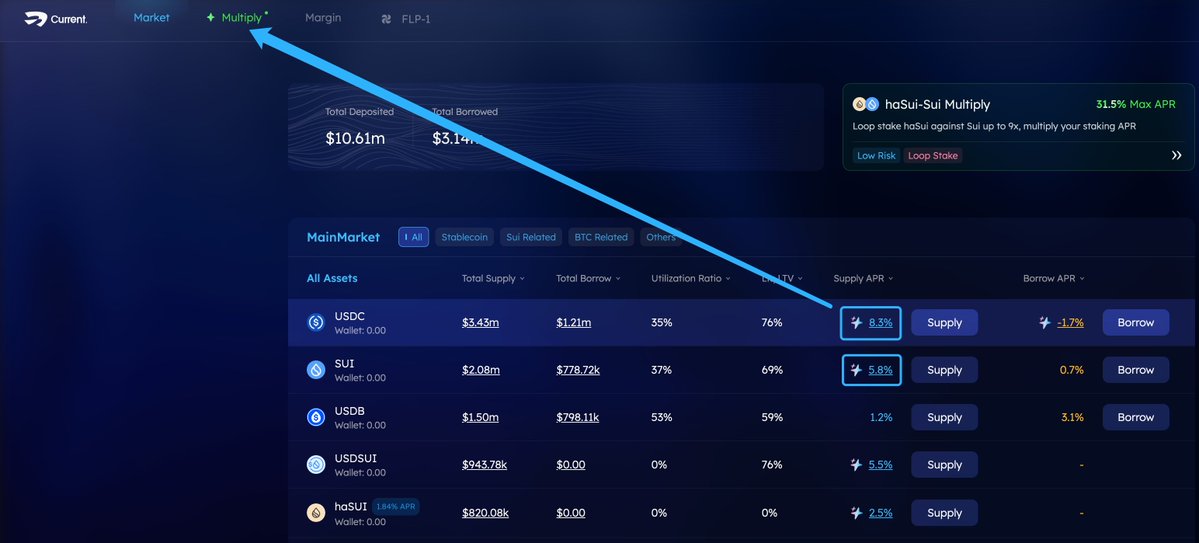
Task: Click the USDC supply APR sparkle icon
Action: tap(856, 323)
